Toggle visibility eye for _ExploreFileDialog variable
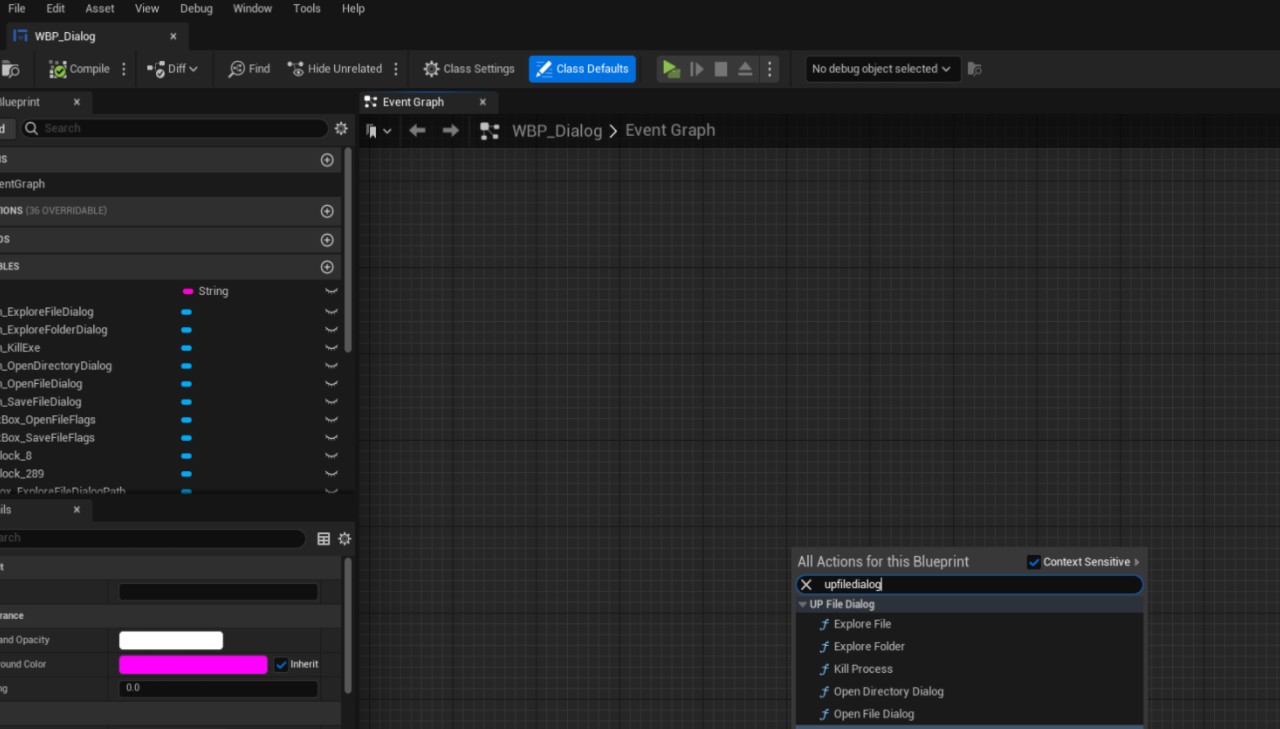 point(331,312)
